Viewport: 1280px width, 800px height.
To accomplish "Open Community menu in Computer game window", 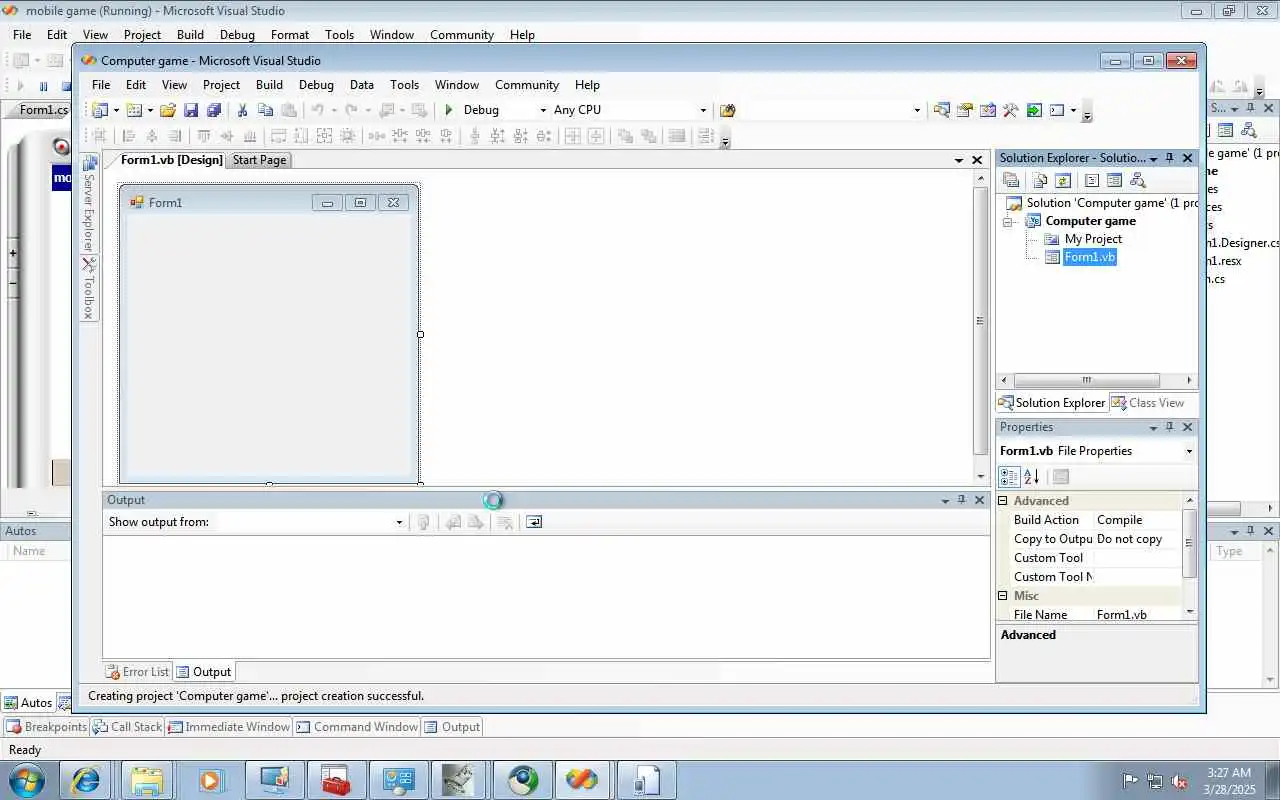I will pos(527,85).
